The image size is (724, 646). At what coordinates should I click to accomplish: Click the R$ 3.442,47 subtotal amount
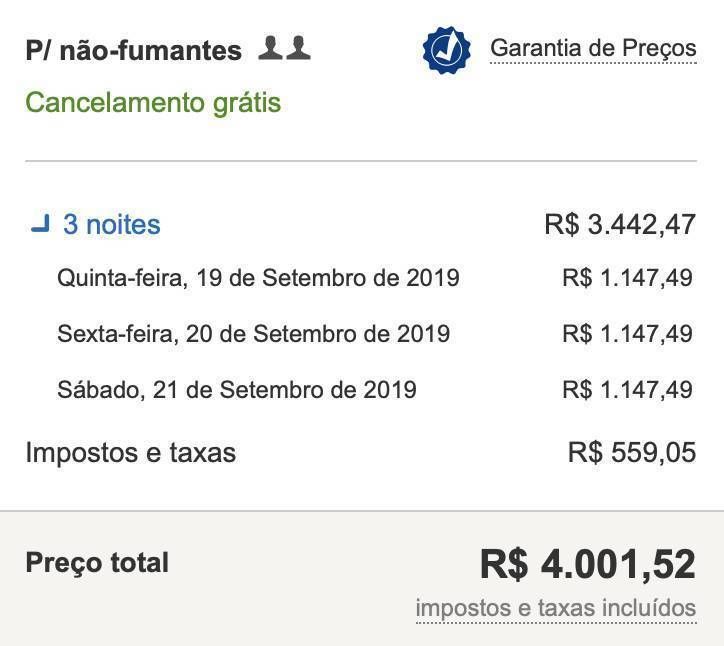[x=620, y=224]
